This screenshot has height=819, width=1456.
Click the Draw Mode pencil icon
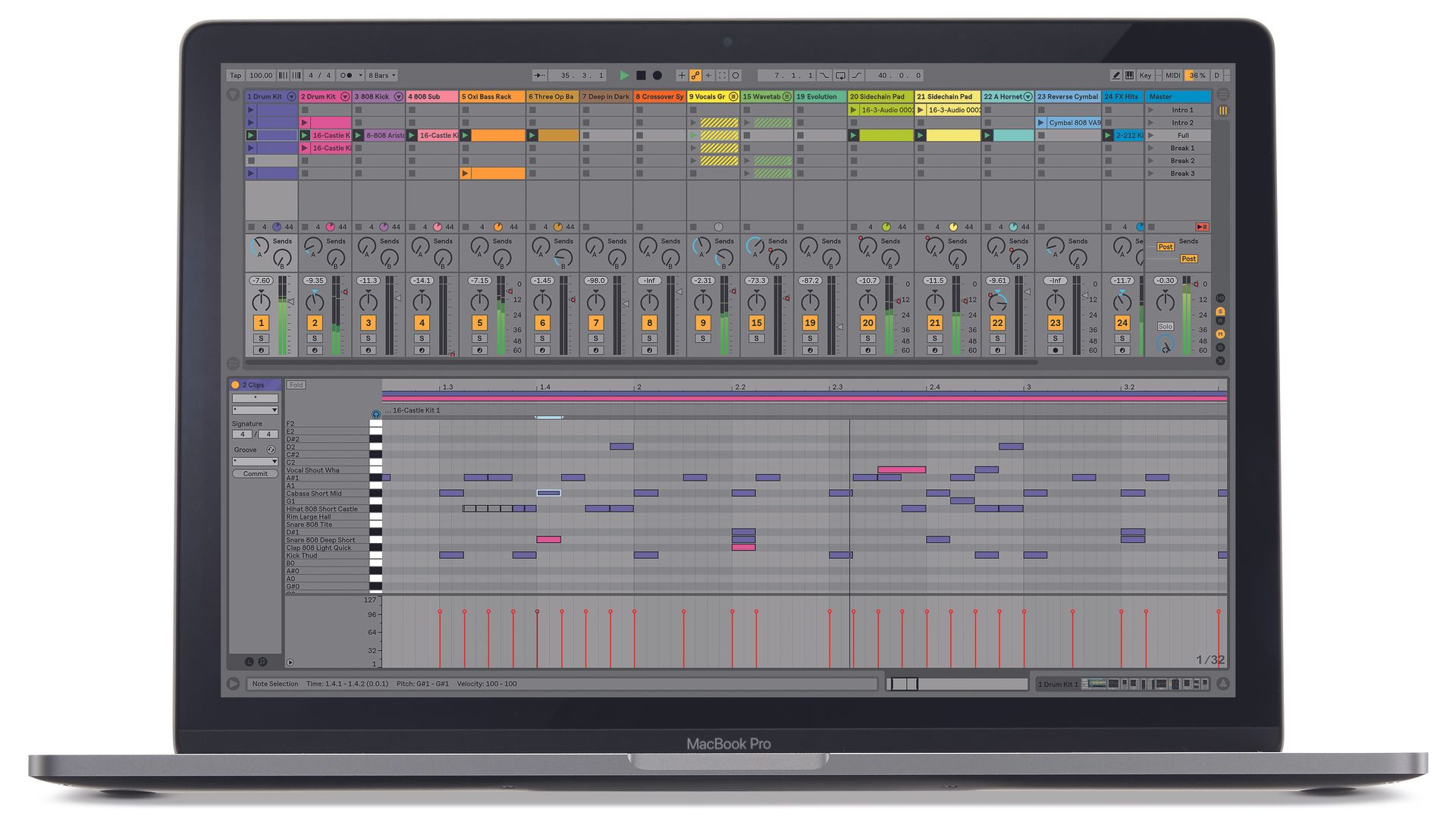click(1116, 75)
